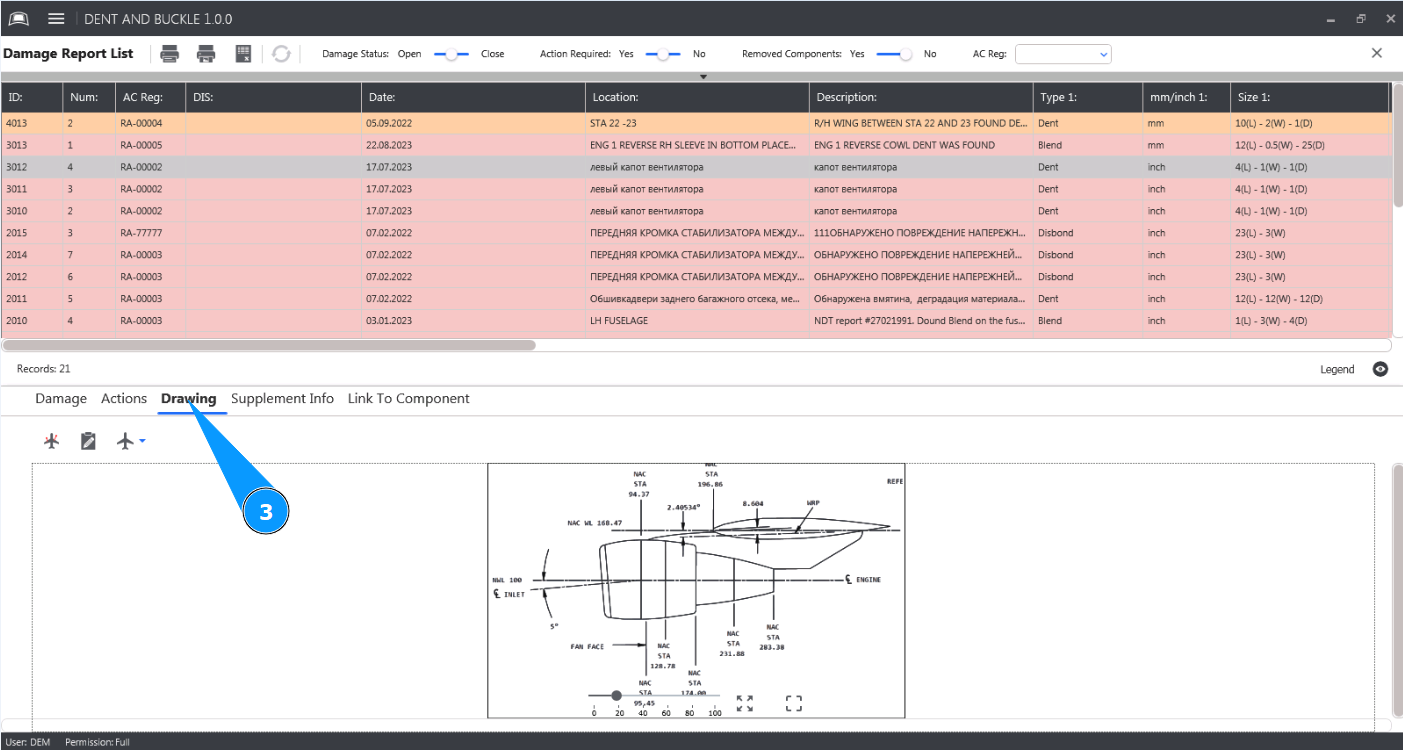Open the Link To Component tab

click(408, 398)
